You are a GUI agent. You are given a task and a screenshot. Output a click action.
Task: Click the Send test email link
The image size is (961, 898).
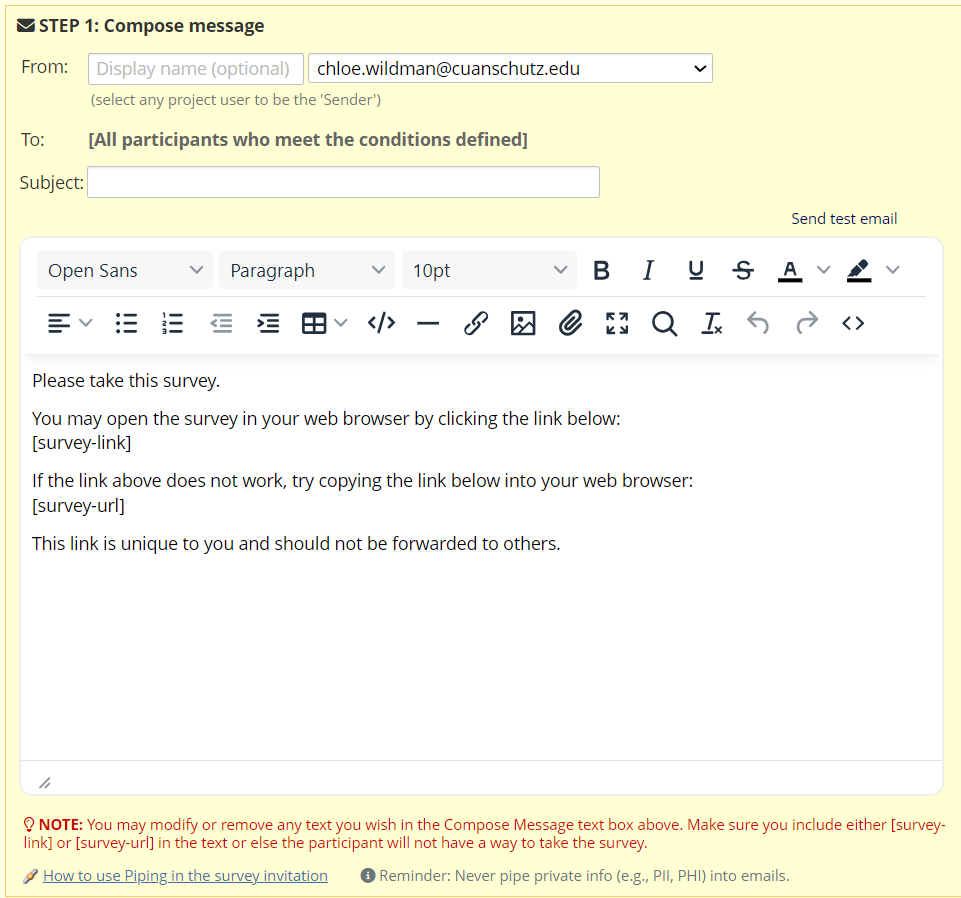[843, 218]
